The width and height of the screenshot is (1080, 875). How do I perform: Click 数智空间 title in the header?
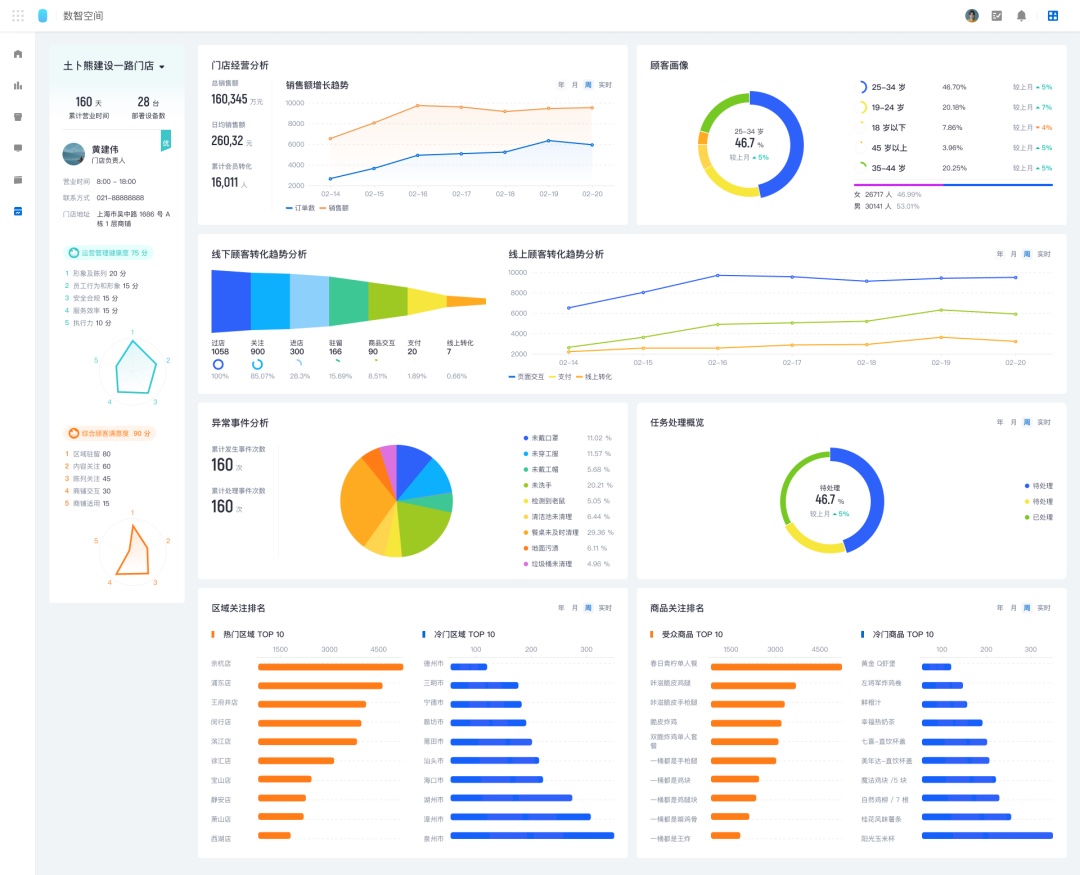[83, 16]
